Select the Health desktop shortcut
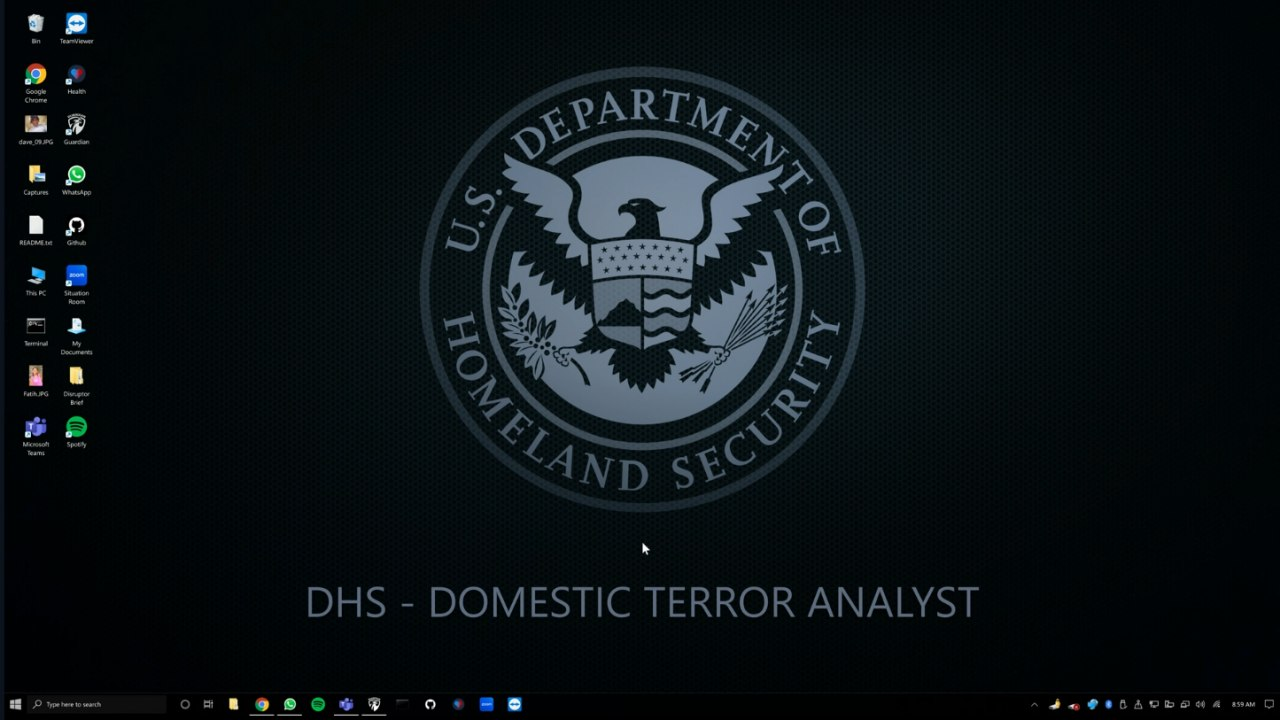This screenshot has width=1280, height=720. point(76,79)
